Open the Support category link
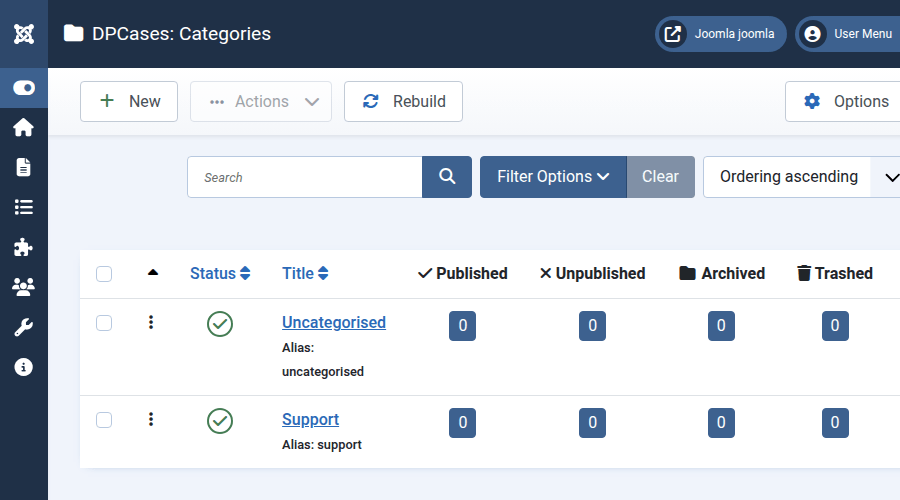The width and height of the screenshot is (900, 500). [310, 420]
